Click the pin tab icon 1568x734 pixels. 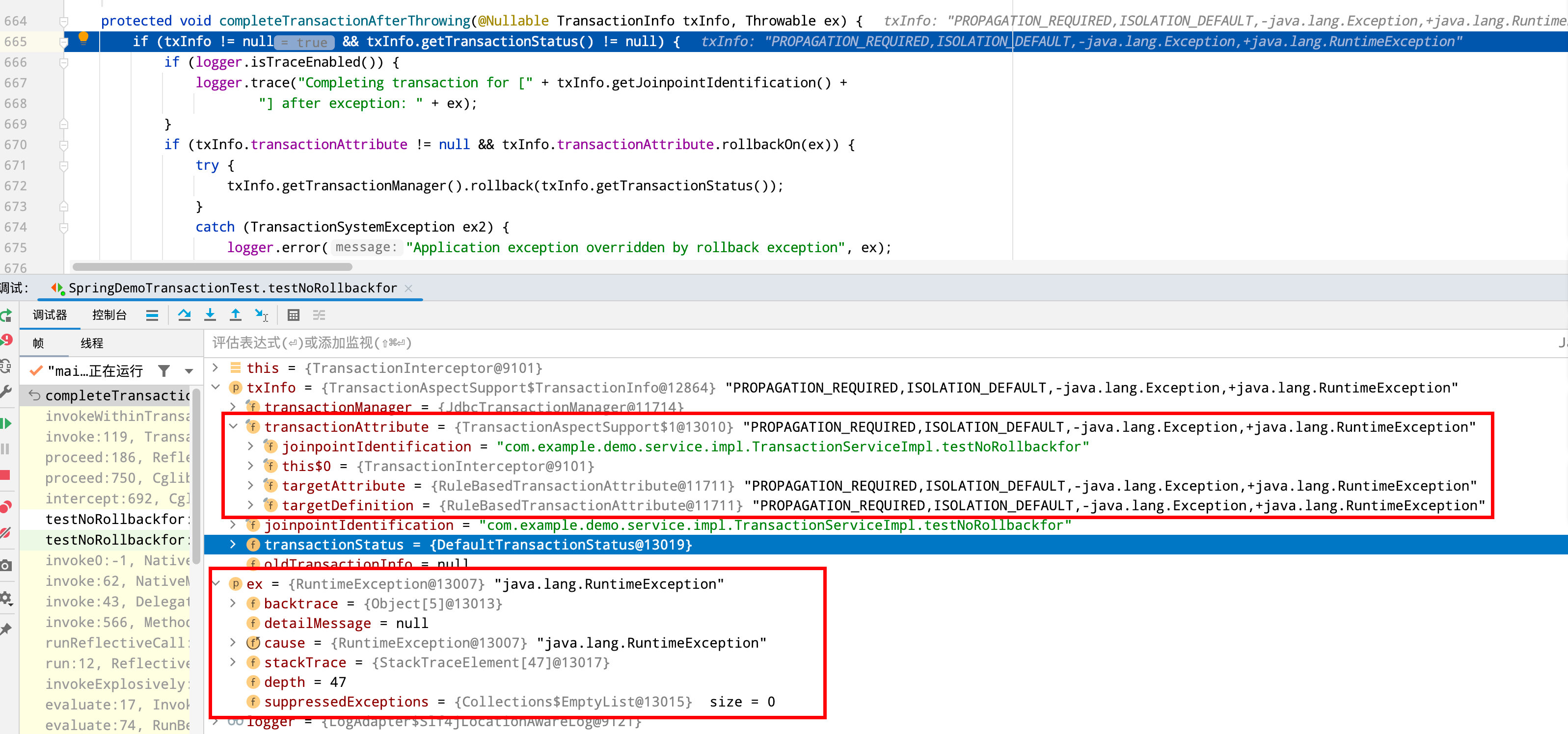(x=5, y=629)
